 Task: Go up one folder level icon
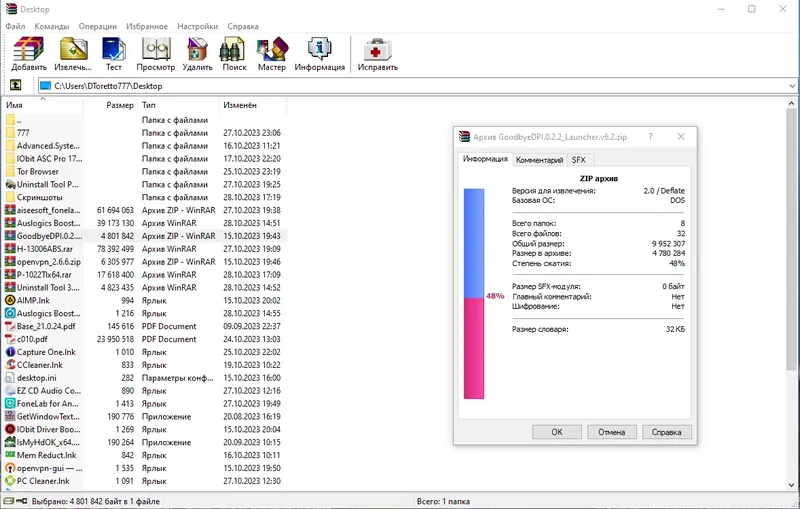16,85
